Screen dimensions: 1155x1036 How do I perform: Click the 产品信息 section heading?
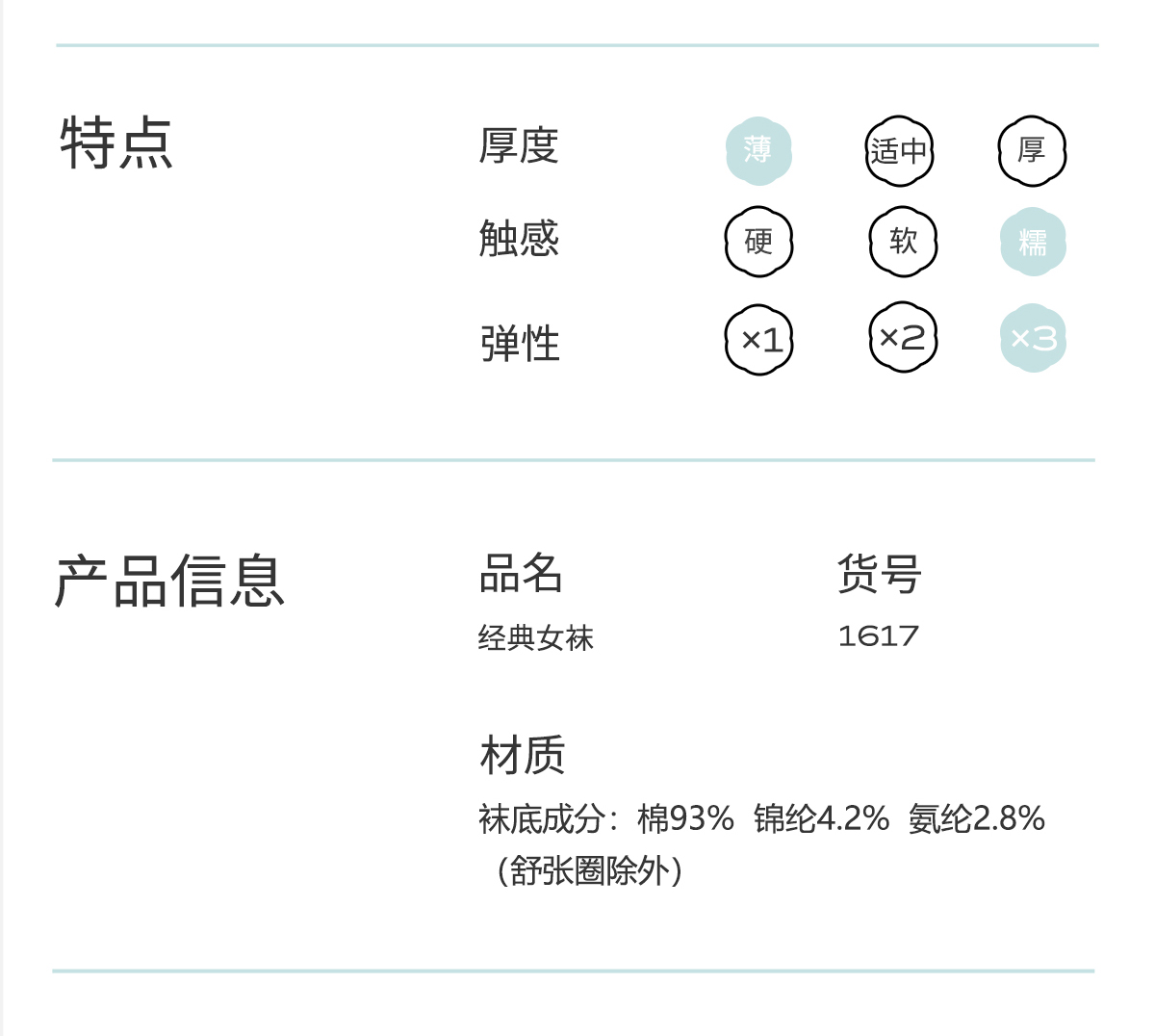169,582
